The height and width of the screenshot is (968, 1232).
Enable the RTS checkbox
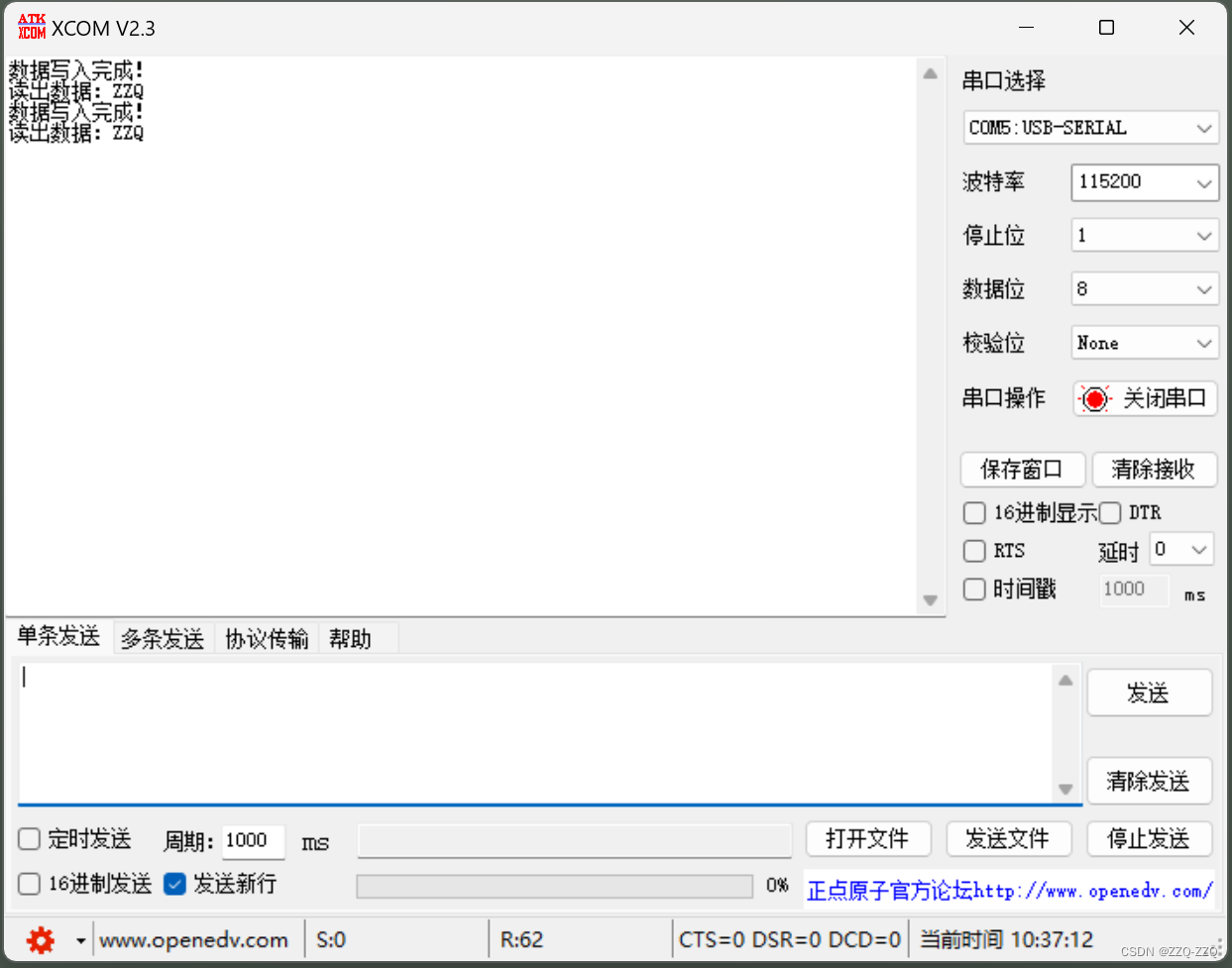pos(974,551)
